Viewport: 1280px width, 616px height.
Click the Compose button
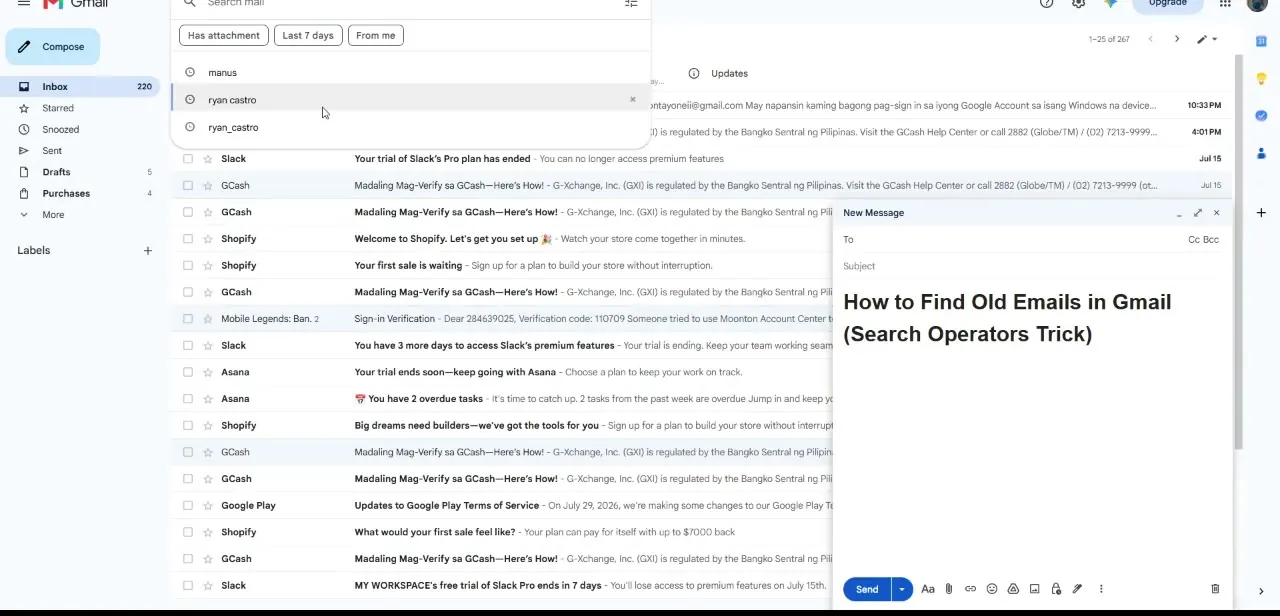pyautogui.click(x=52, y=47)
